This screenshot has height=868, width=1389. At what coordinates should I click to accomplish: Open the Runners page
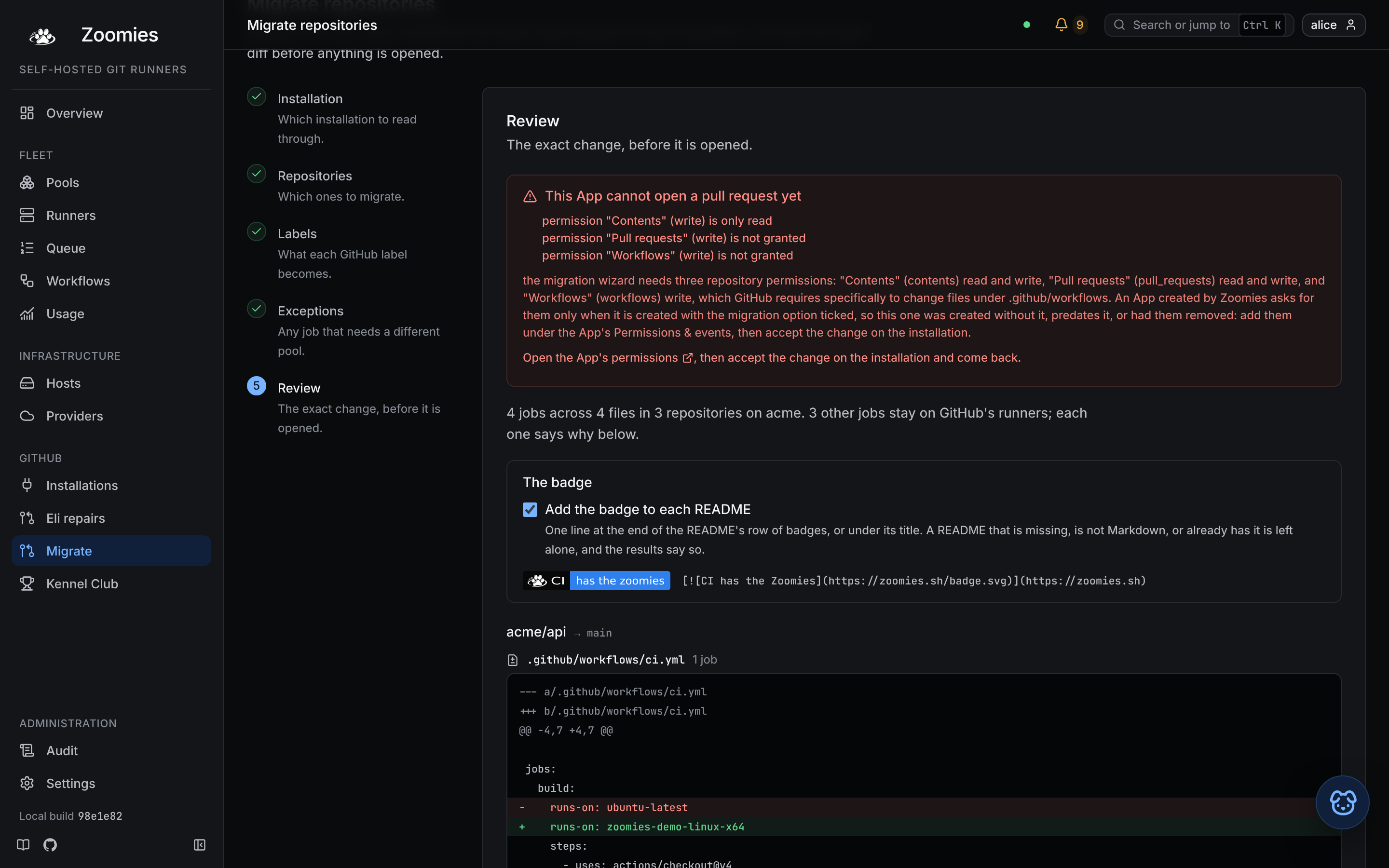click(x=111, y=215)
